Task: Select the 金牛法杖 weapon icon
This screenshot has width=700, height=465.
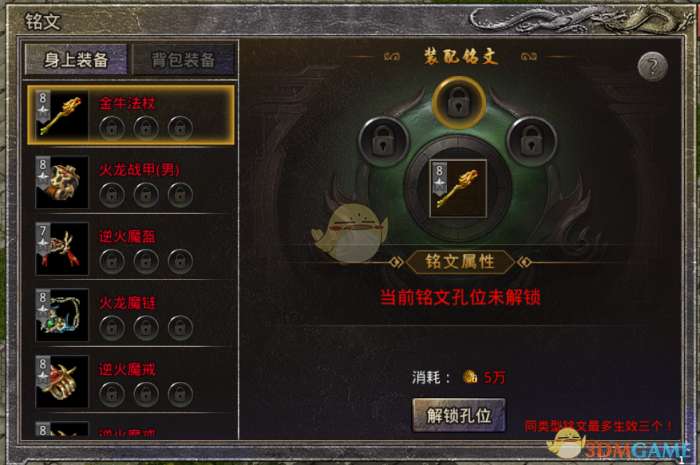Action: tap(62, 115)
